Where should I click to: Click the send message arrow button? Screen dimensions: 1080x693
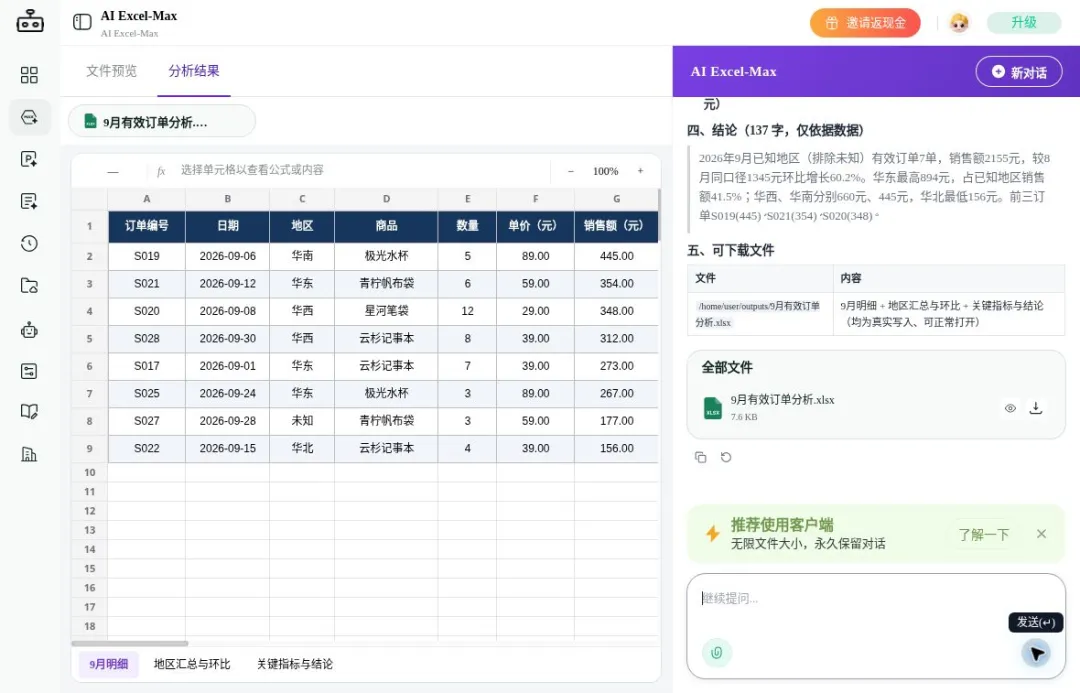pyautogui.click(x=1035, y=652)
